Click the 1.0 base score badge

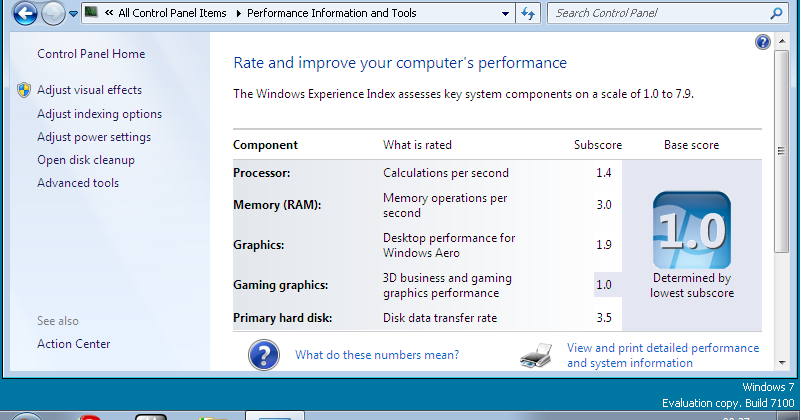(x=692, y=230)
